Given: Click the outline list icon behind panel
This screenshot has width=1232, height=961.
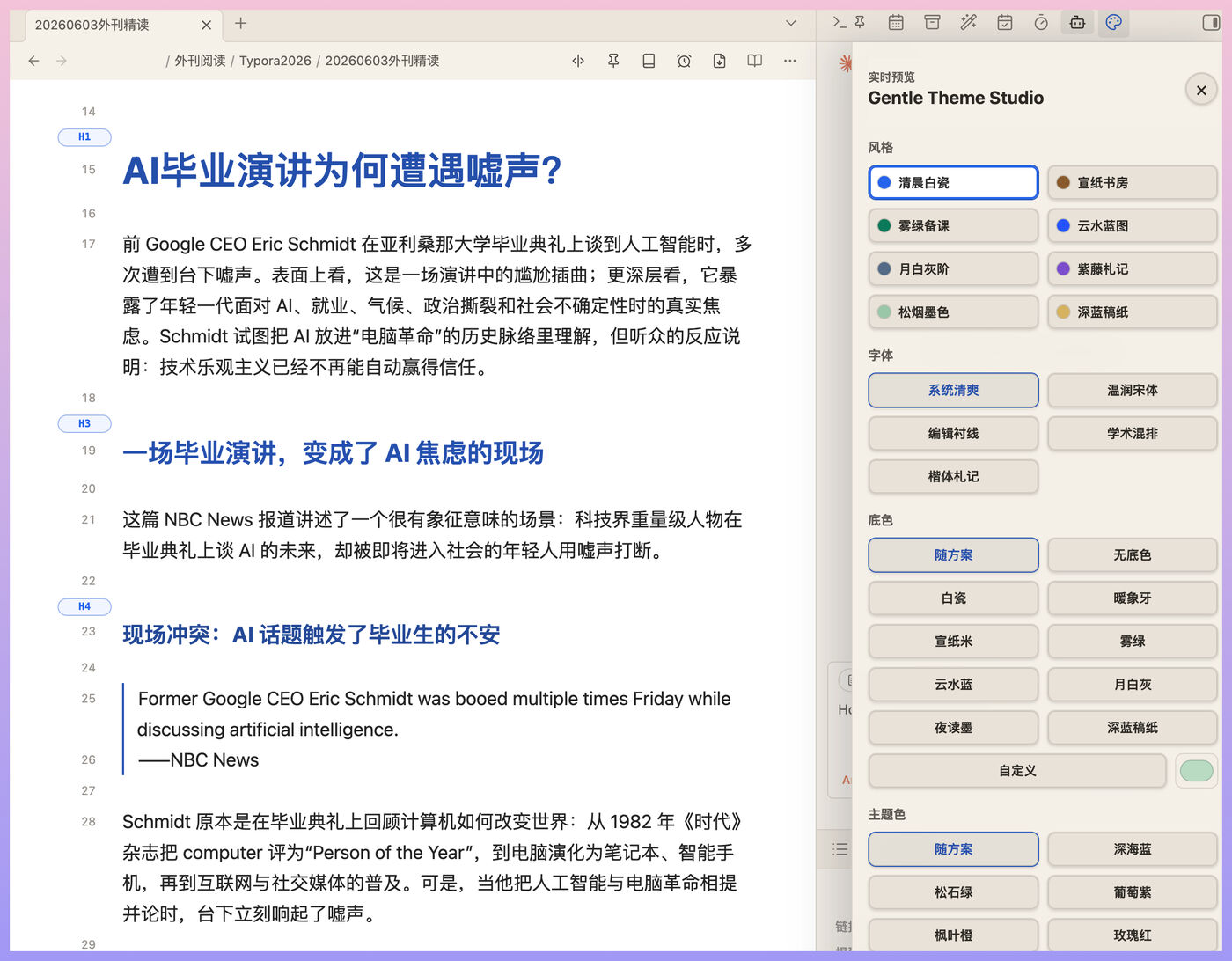Looking at the screenshot, I should pyautogui.click(x=840, y=849).
